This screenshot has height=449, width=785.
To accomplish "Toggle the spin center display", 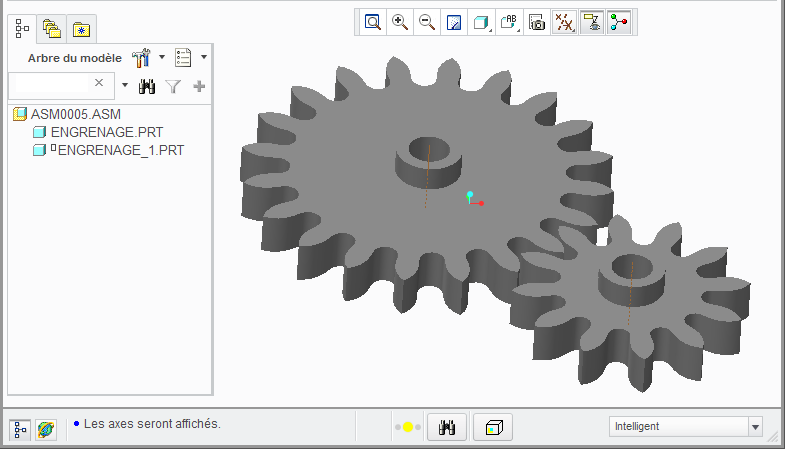I will [x=619, y=22].
